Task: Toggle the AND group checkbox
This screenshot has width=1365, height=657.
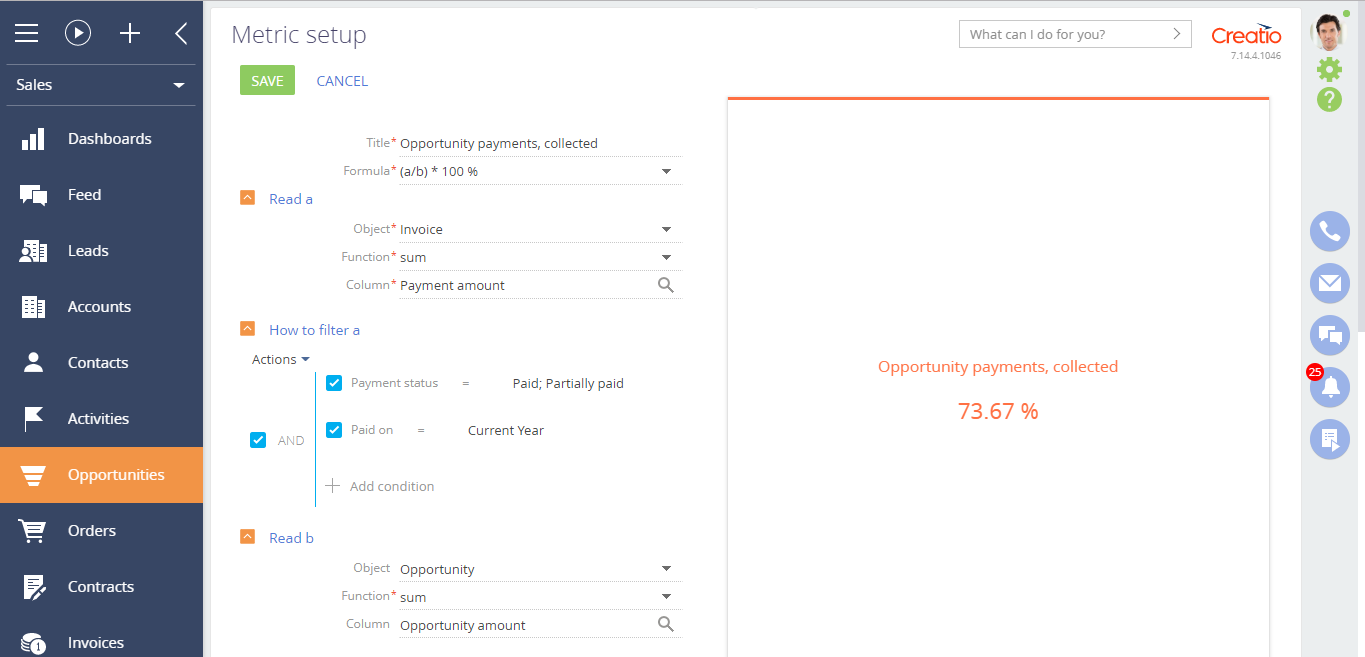Action: (258, 440)
